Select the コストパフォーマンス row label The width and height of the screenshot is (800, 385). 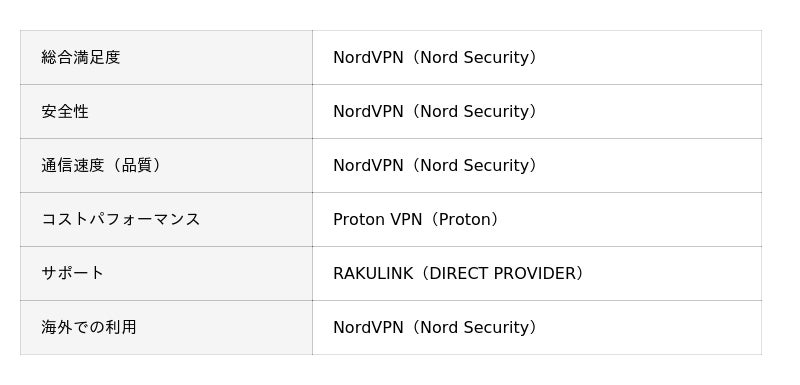click(x=120, y=220)
